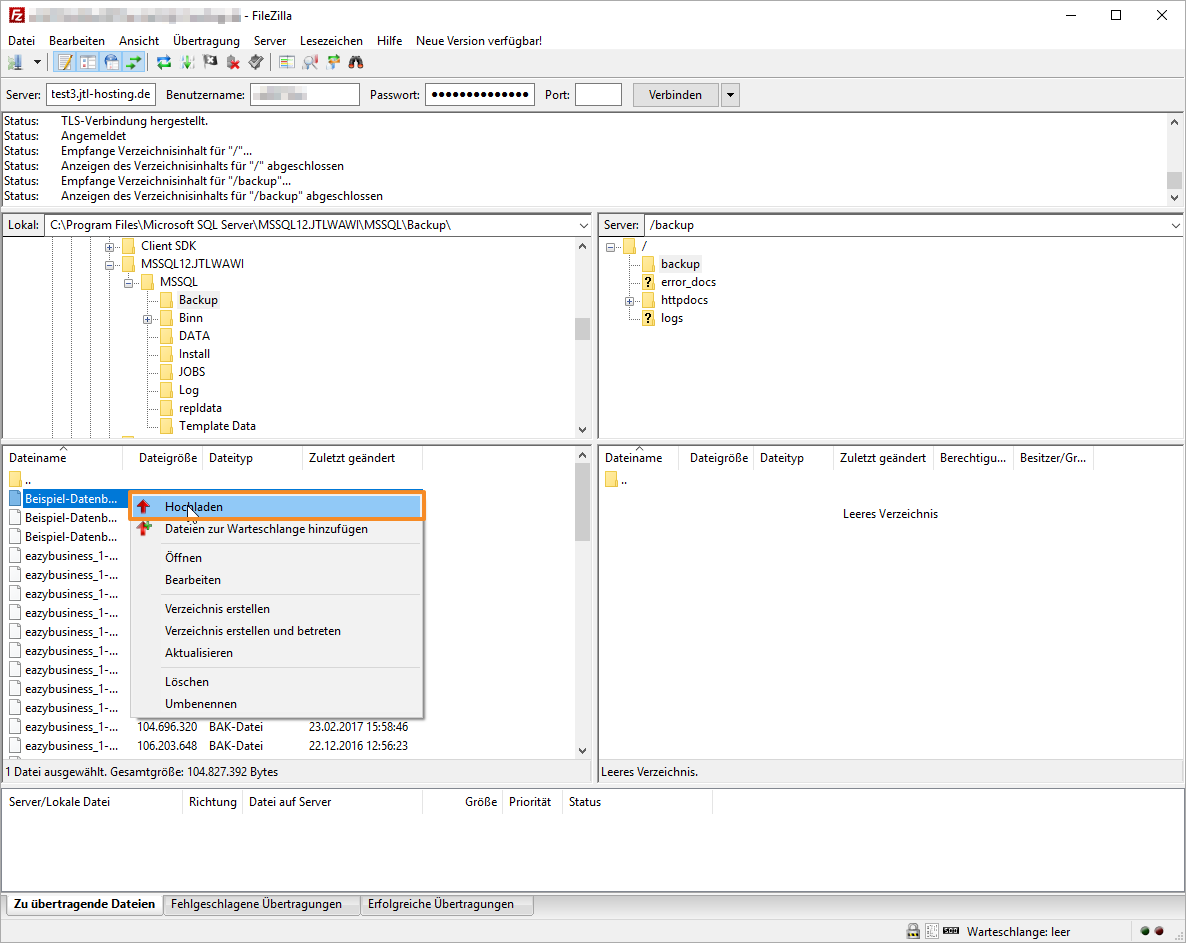Click the local tree scrollbar thumb
Viewport: 1186px width, 943px height.
click(582, 329)
